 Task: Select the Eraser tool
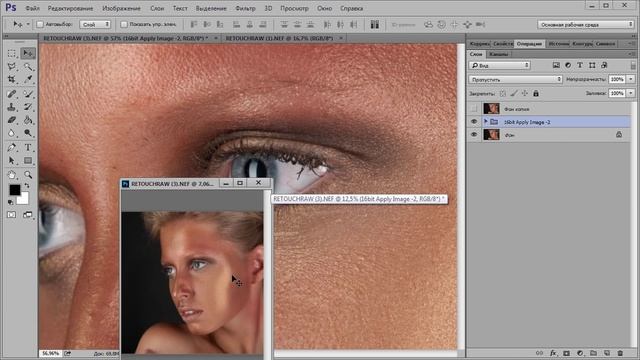coord(11,120)
